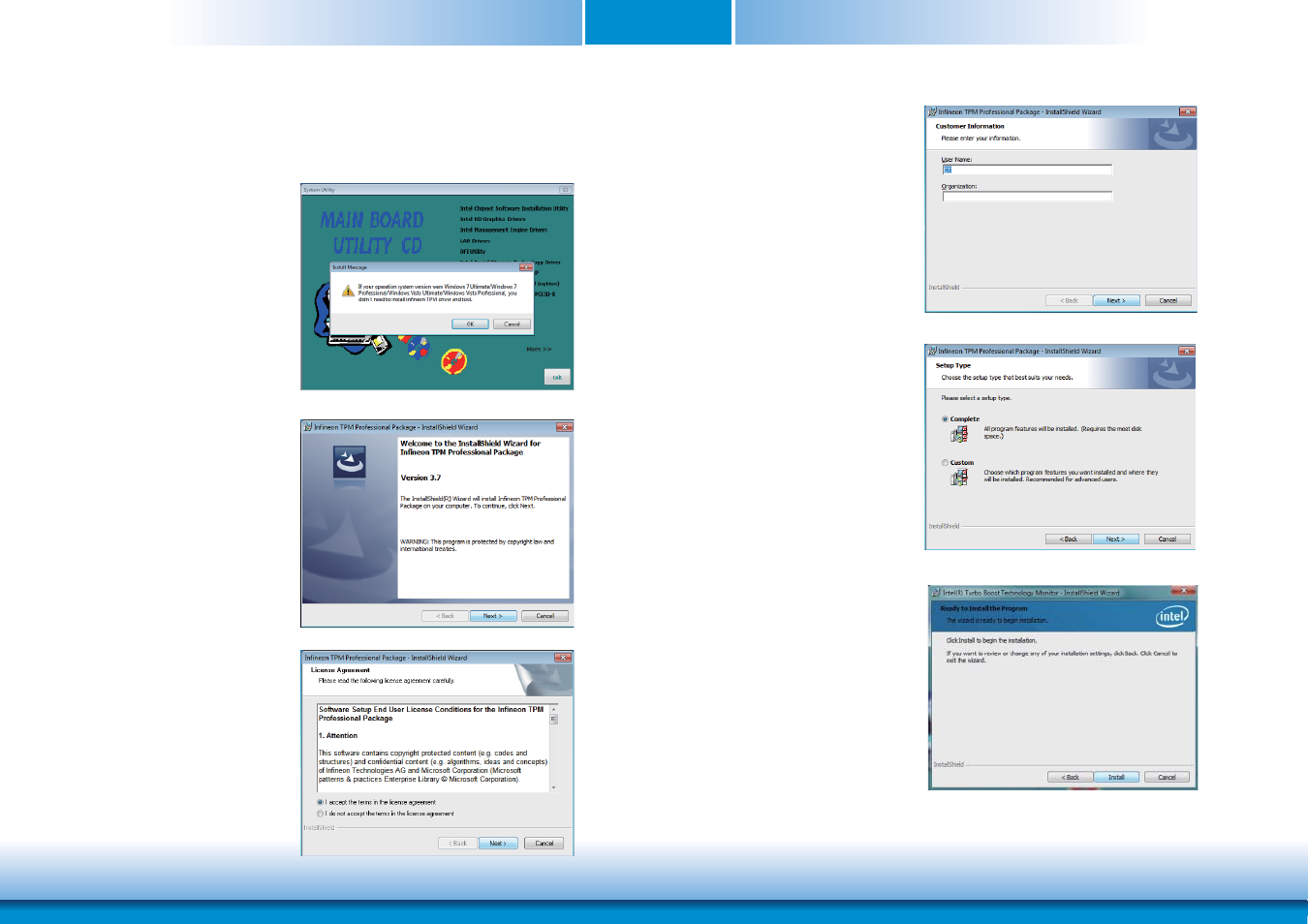This screenshot has height=924, width=1308.
Task: Click the Custom setup type icon
Action: pos(959,477)
